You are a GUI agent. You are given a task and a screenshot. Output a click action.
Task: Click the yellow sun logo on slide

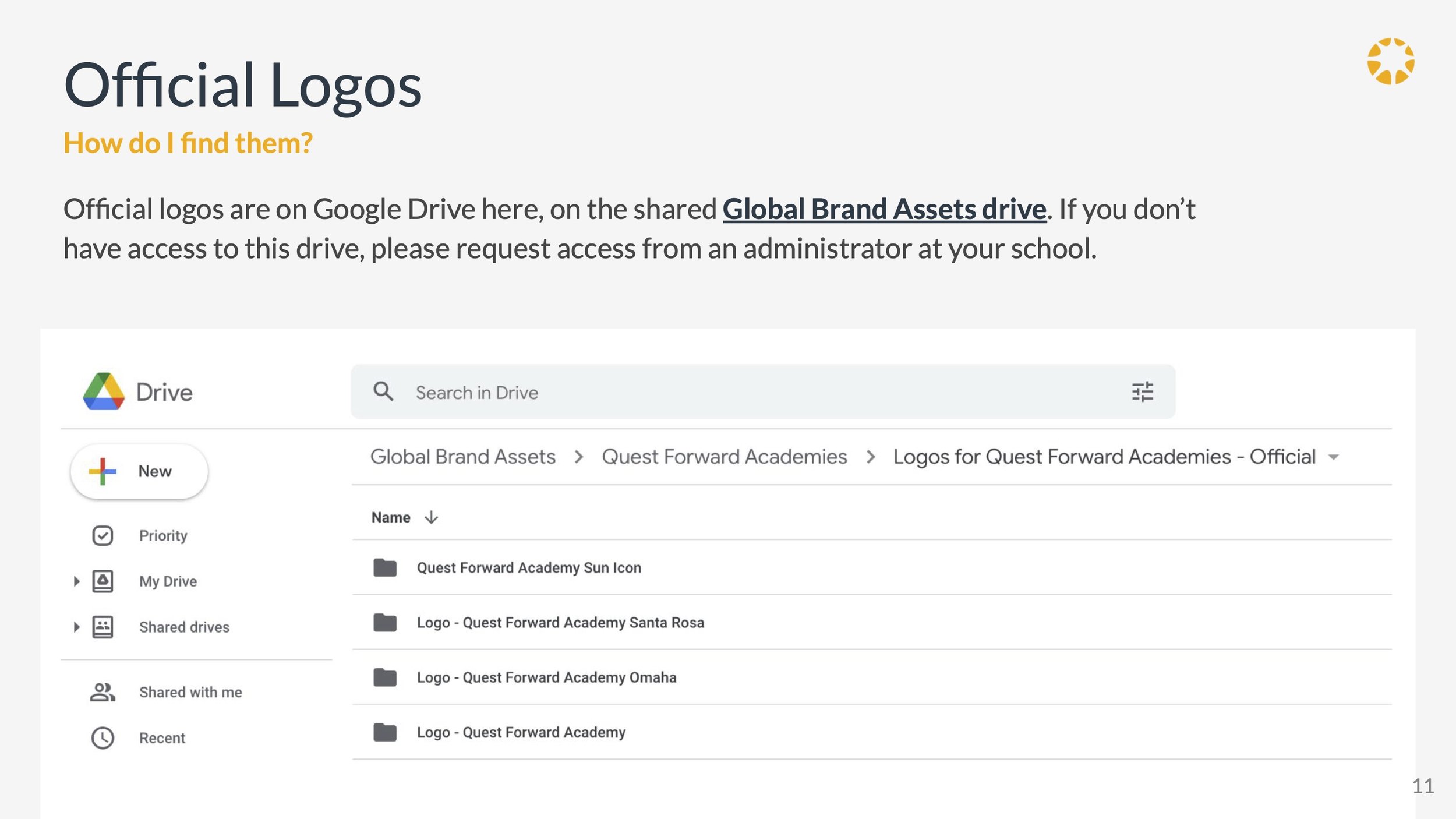pyautogui.click(x=1390, y=62)
